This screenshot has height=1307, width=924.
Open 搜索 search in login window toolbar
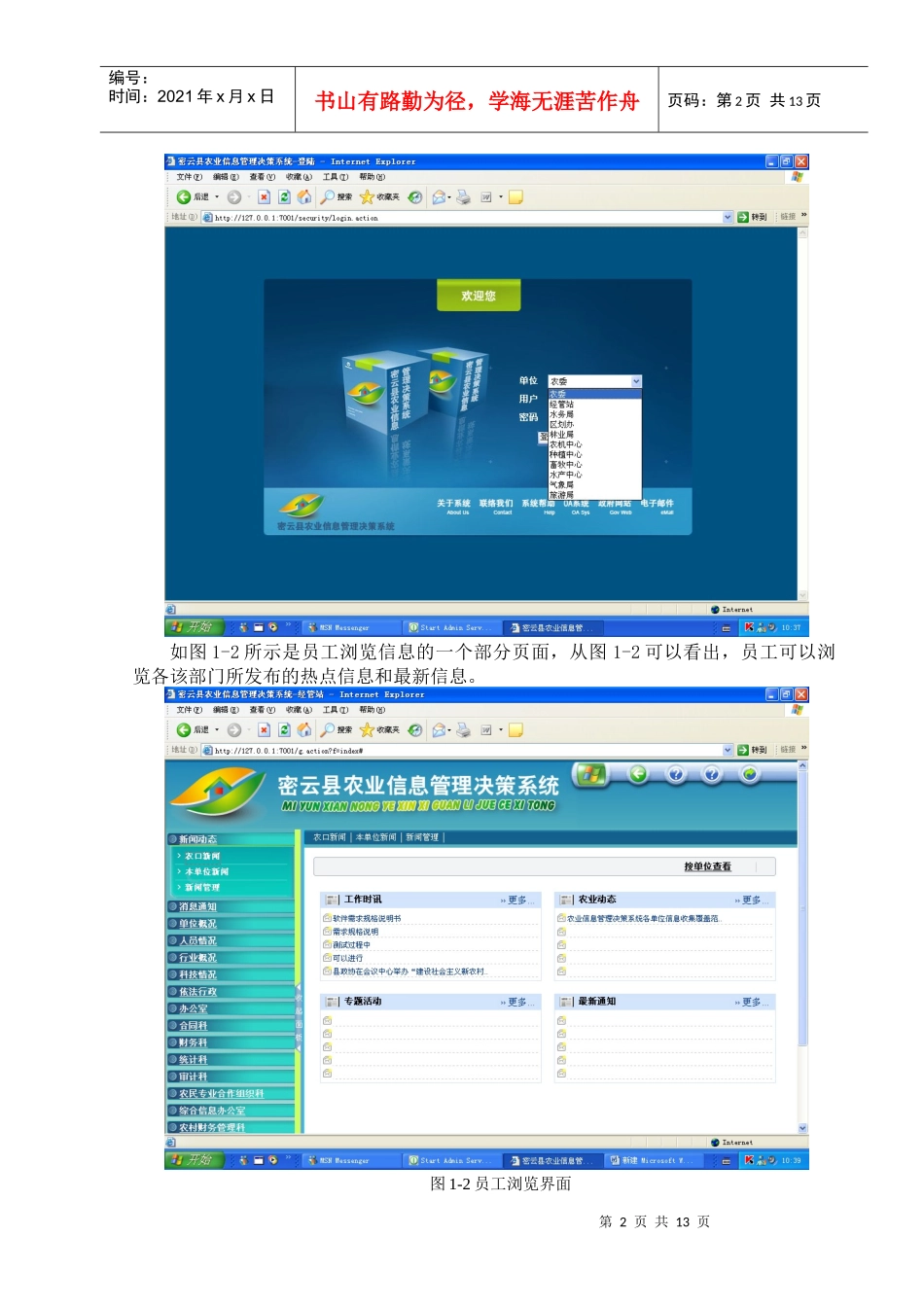point(337,197)
